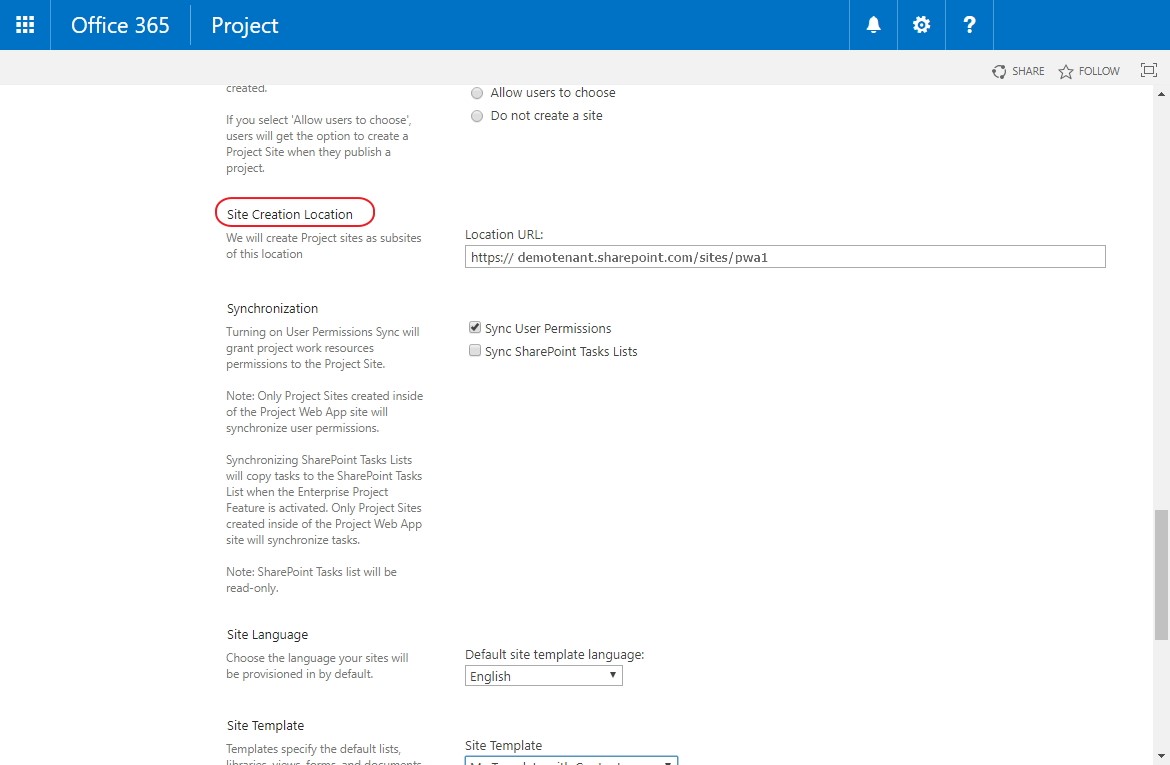The width and height of the screenshot is (1170, 765).
Task: Enable Sync SharePoint Tasks Lists
Action: [x=475, y=351]
